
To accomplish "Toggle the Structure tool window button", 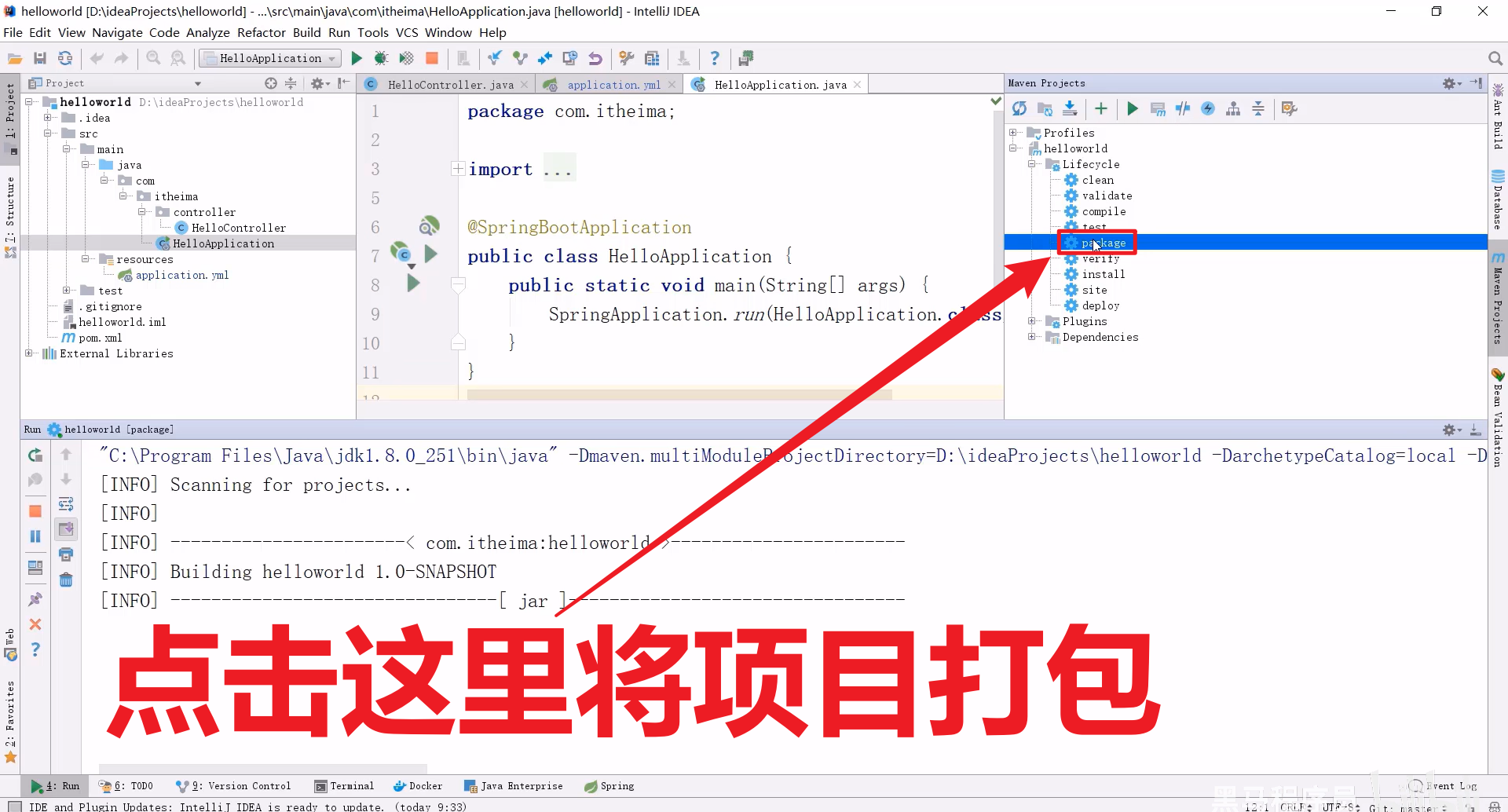I will click(10, 216).
